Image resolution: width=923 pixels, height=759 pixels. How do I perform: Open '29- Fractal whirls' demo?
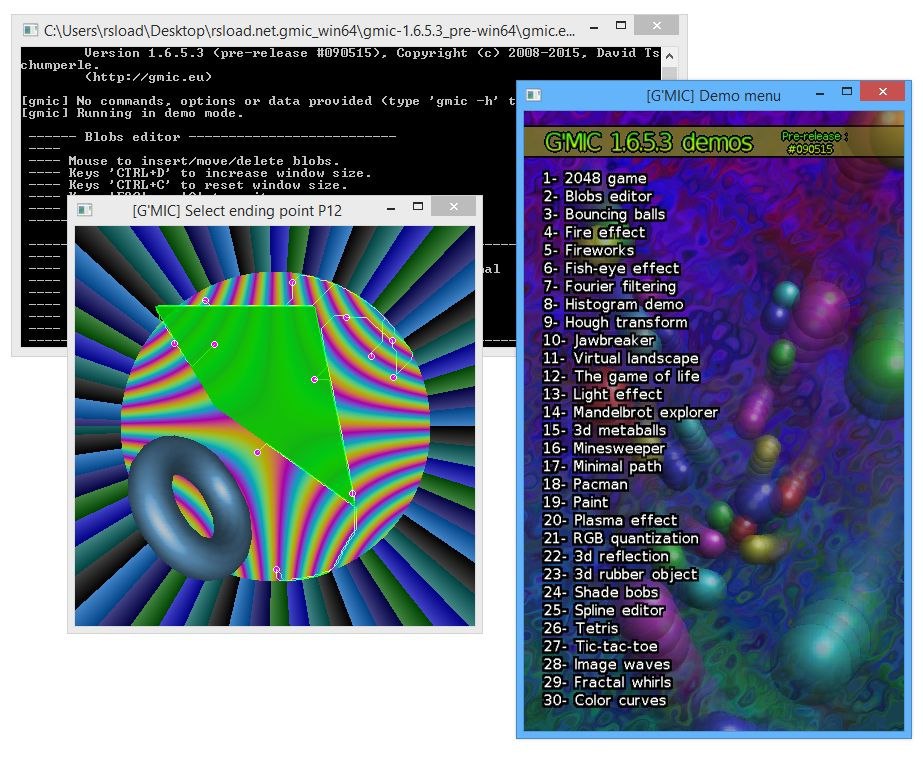click(607, 682)
